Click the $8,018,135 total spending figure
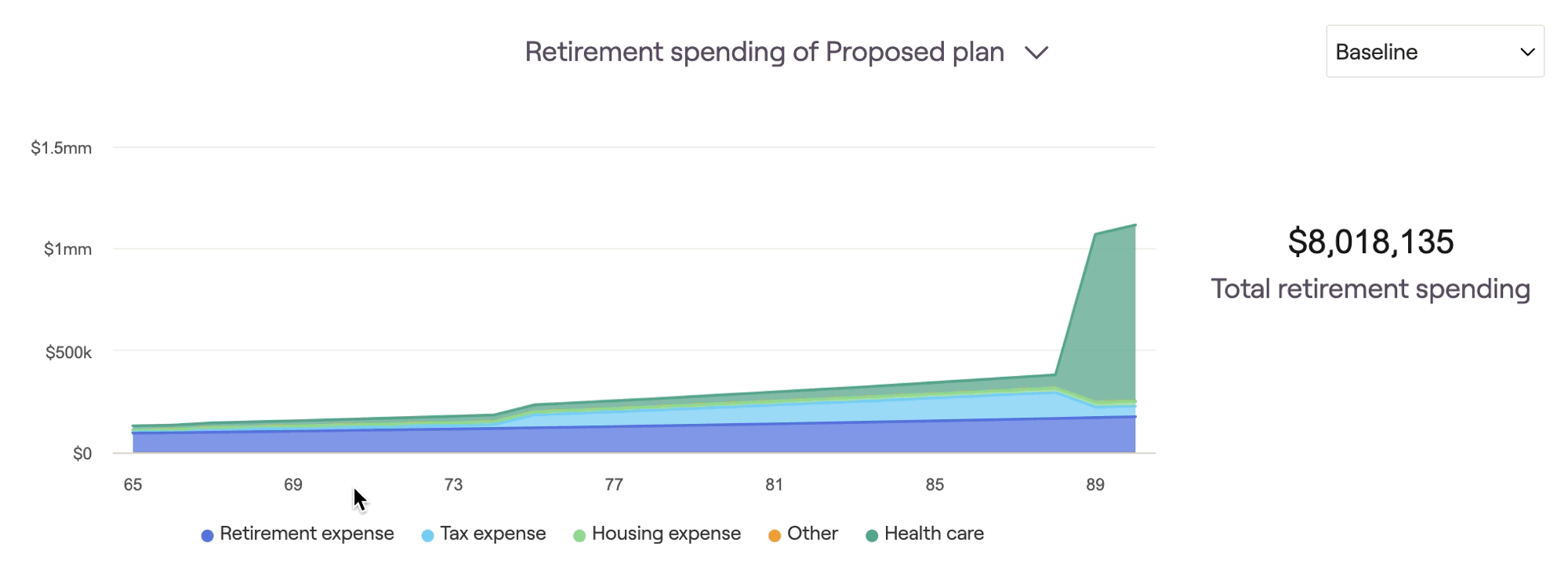1568x576 pixels. tap(1370, 241)
